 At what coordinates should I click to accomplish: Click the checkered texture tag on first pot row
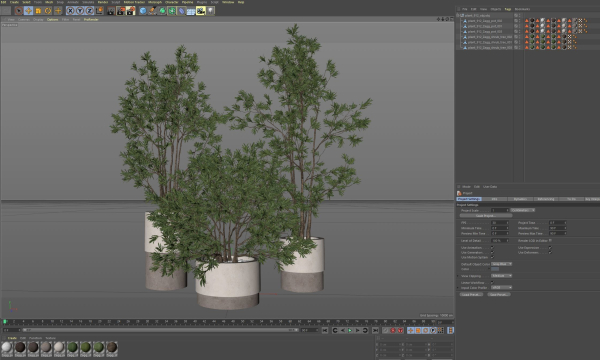coord(580,21)
